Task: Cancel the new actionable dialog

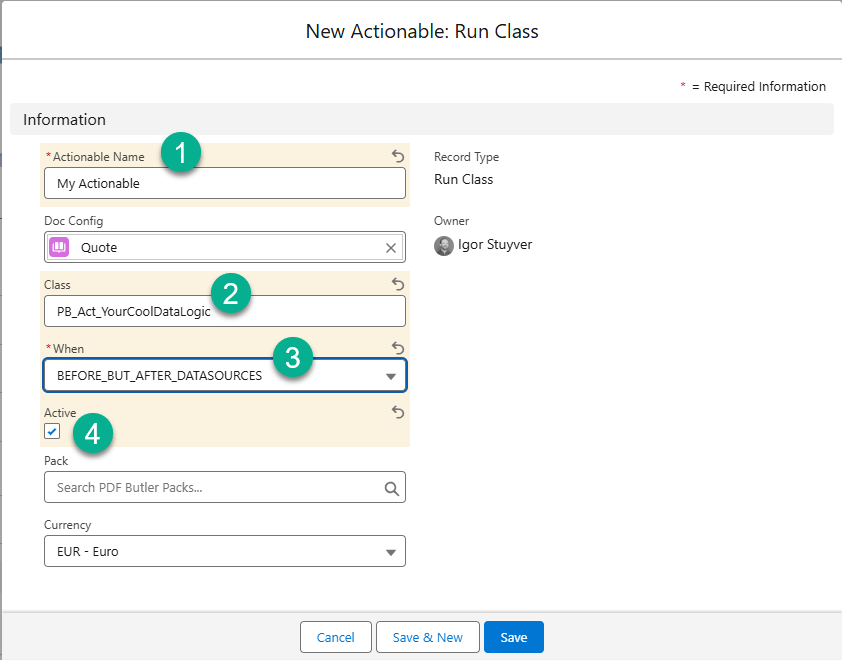Action: [x=335, y=637]
